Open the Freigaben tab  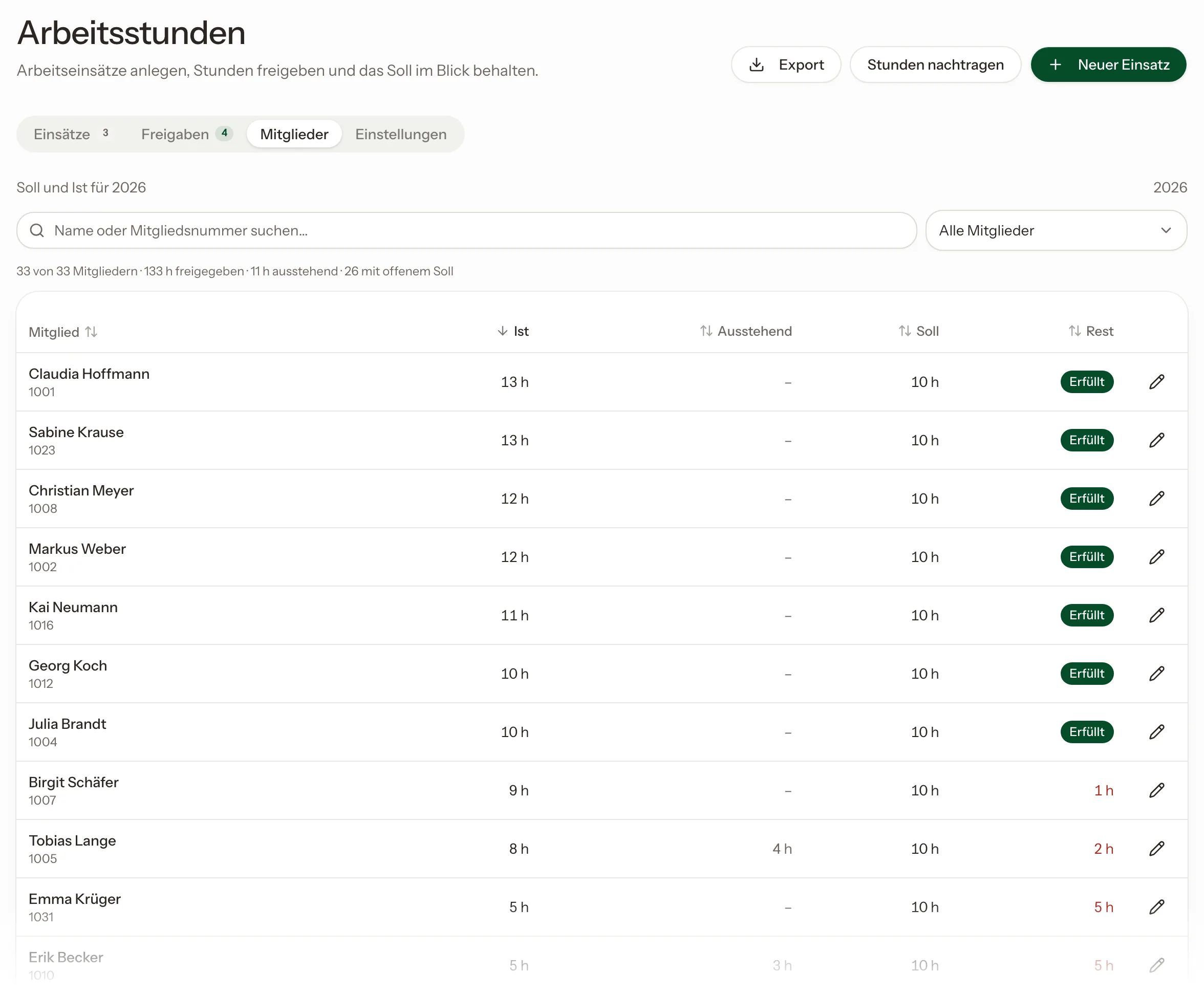(187, 135)
